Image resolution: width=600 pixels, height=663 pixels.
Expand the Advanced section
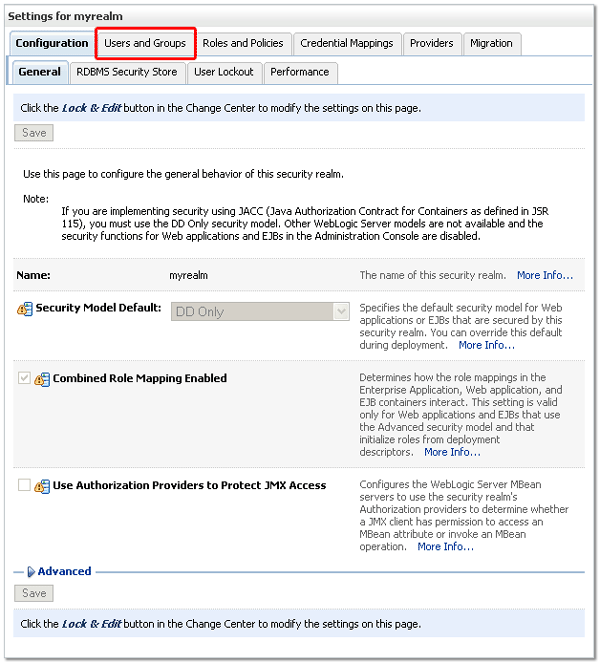[63, 572]
